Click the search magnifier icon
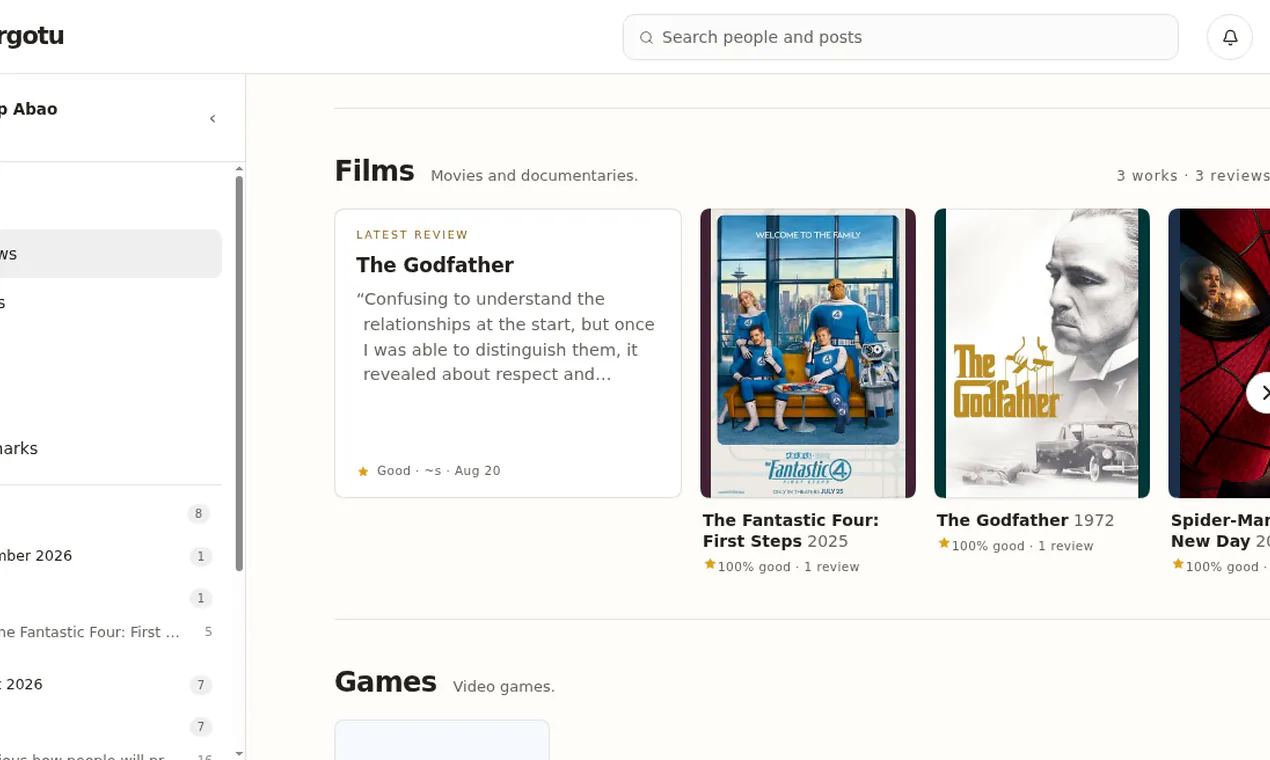The height and width of the screenshot is (760, 1270). coord(646,37)
